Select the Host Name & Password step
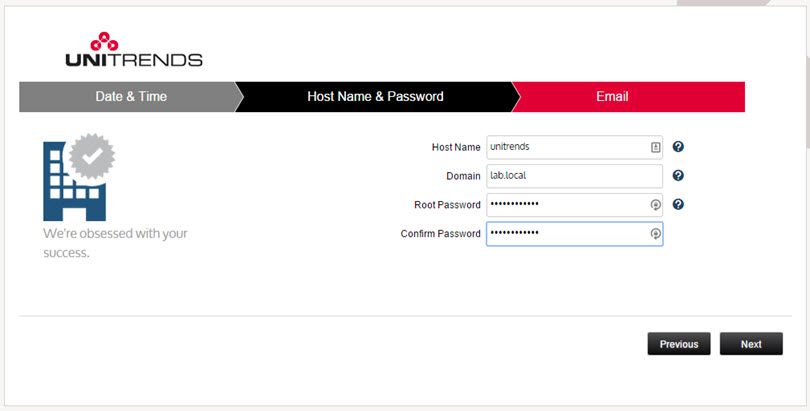The width and height of the screenshot is (810, 411). [375, 97]
